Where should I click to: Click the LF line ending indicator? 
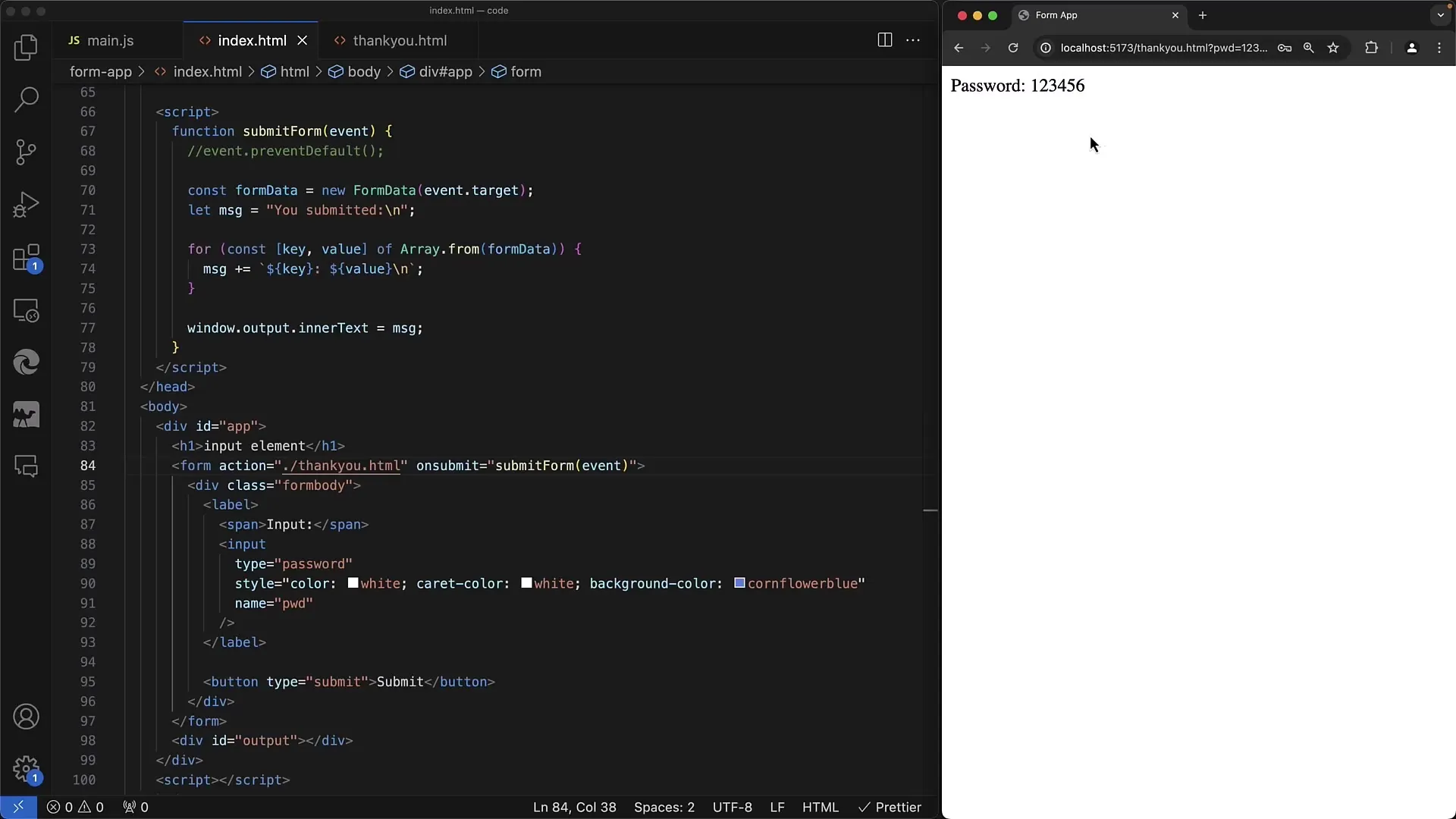pos(777,807)
